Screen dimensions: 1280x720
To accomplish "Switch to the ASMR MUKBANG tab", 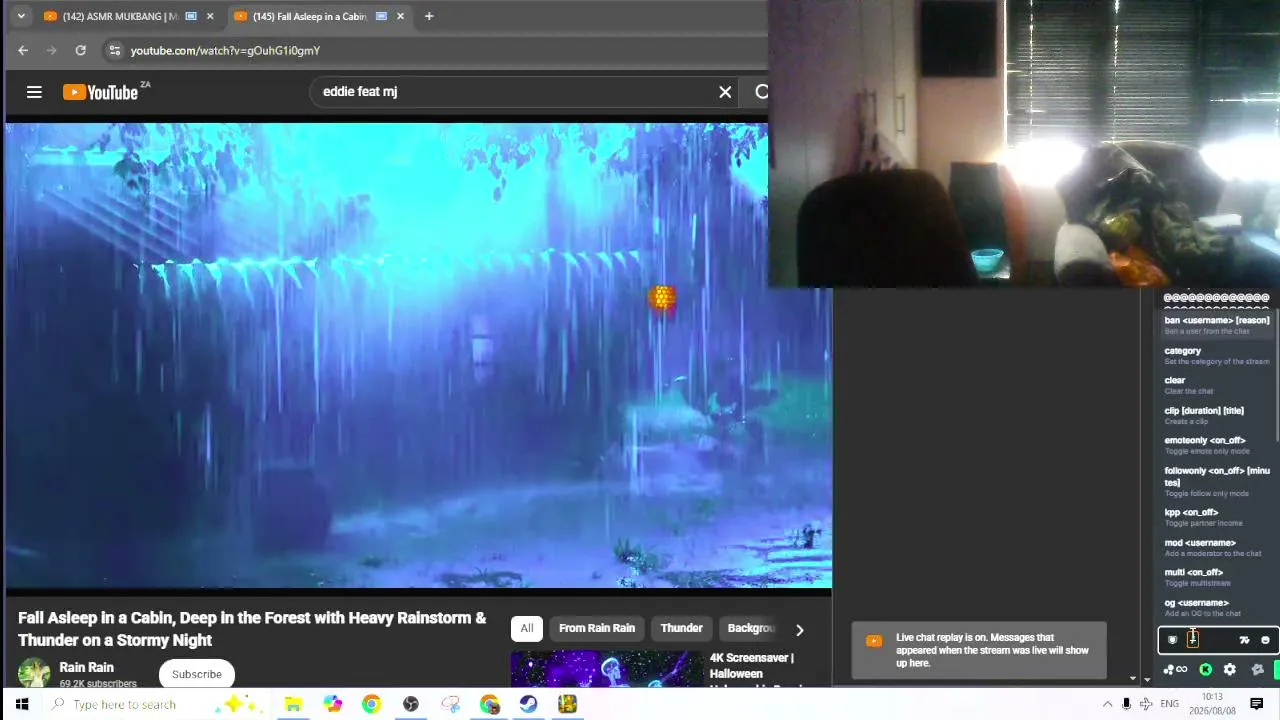I will pyautogui.click(x=120, y=16).
